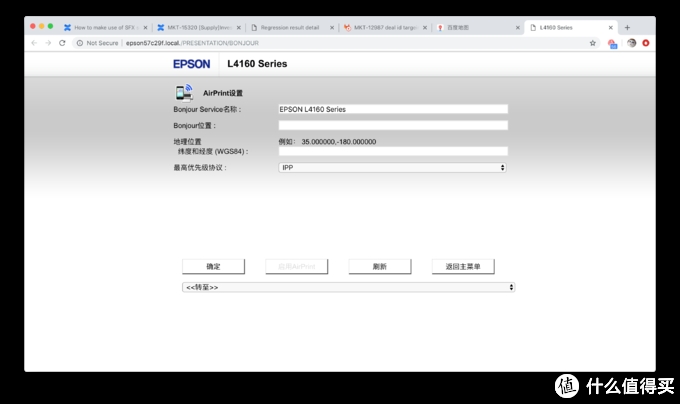Click the browser forward arrow
Screen dimensions: 680x404
[48, 43]
